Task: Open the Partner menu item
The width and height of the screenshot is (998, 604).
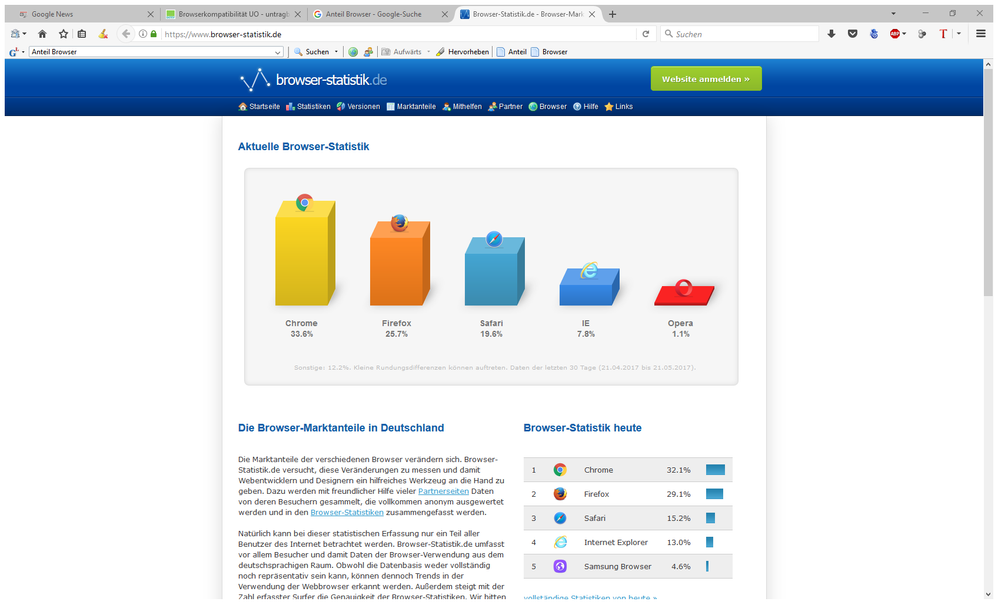Action: click(505, 107)
